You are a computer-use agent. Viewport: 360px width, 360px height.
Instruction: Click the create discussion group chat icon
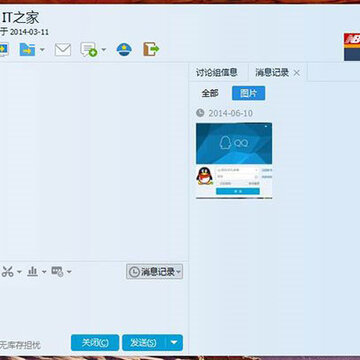(x=89, y=50)
